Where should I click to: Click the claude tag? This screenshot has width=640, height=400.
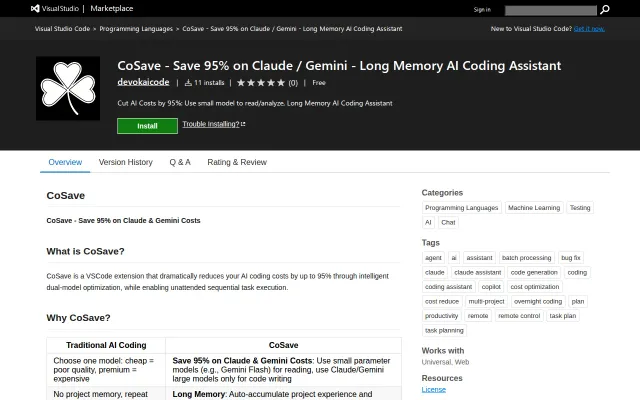[435, 272]
